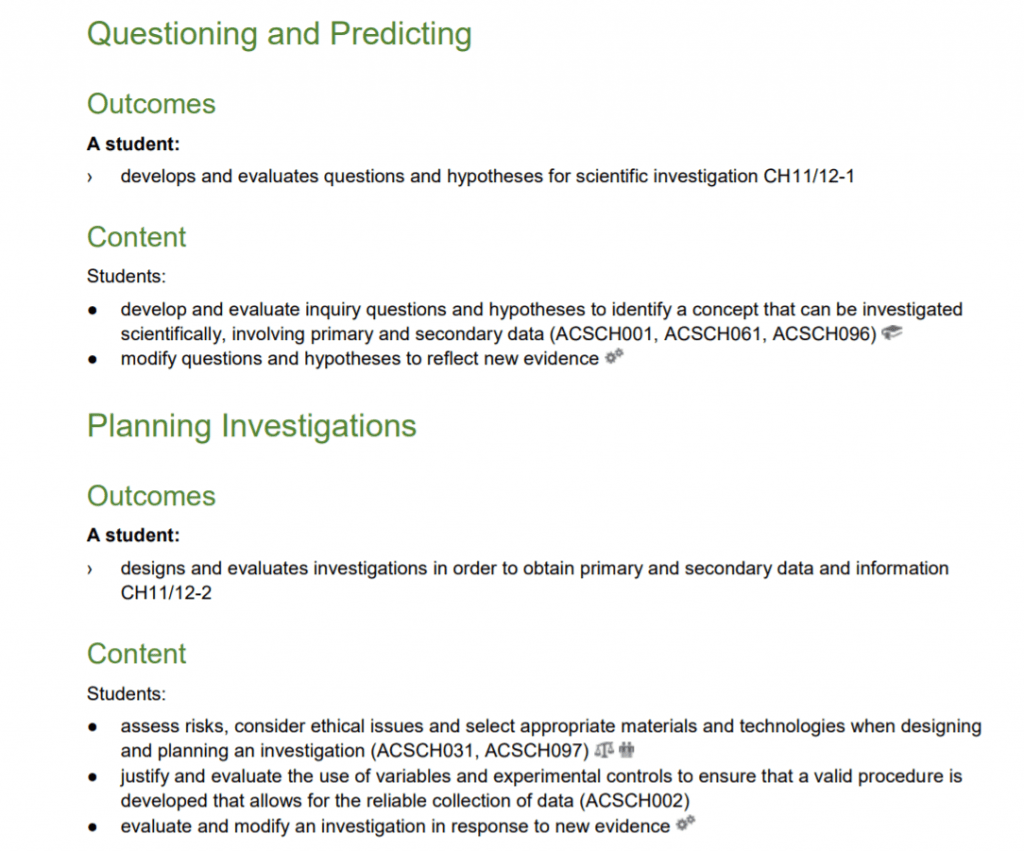
Task: Click the 'Content' subheading under Planning Investigations
Action: pyautogui.click(x=137, y=654)
